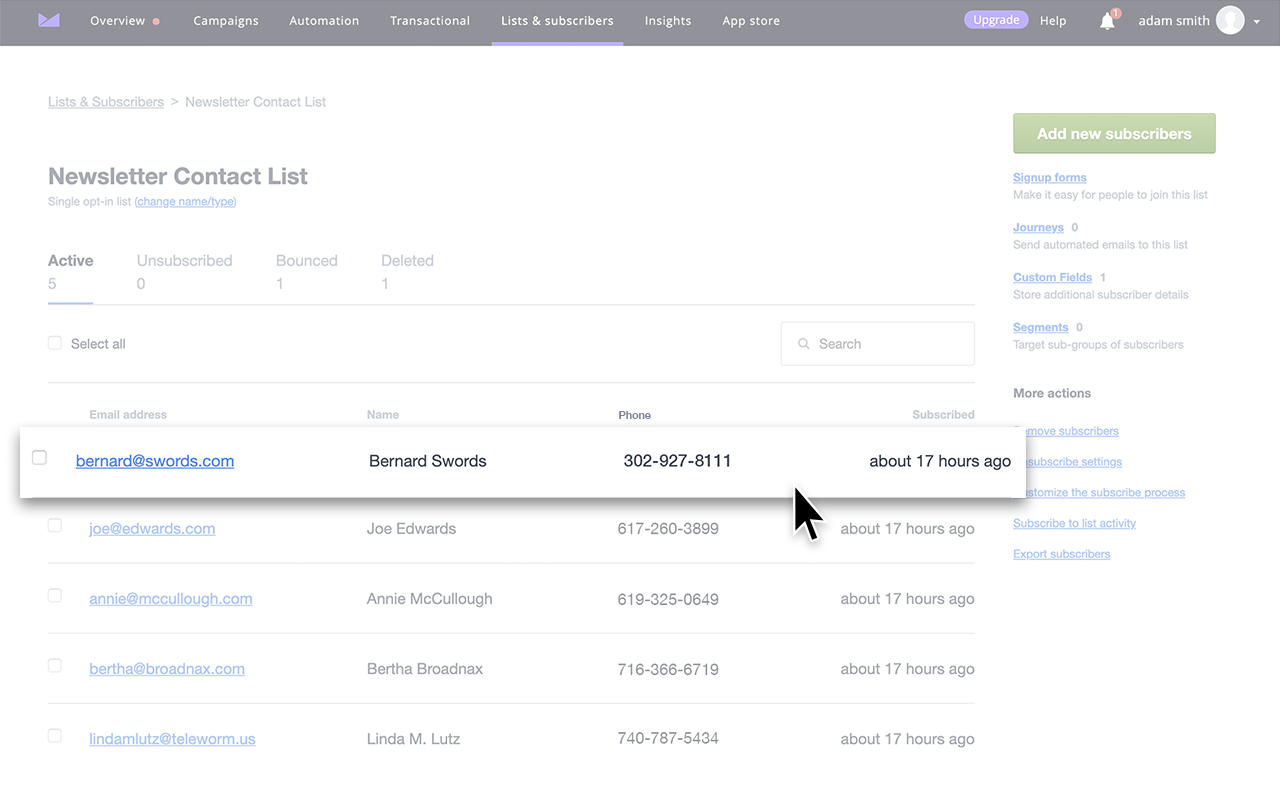Click the red dot beside Overview
This screenshot has height=800, width=1280.
[x=156, y=21]
